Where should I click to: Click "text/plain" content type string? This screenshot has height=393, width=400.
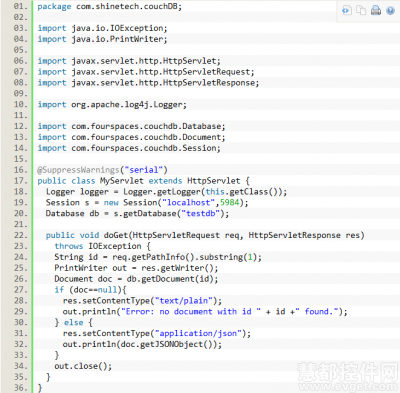click(x=184, y=301)
